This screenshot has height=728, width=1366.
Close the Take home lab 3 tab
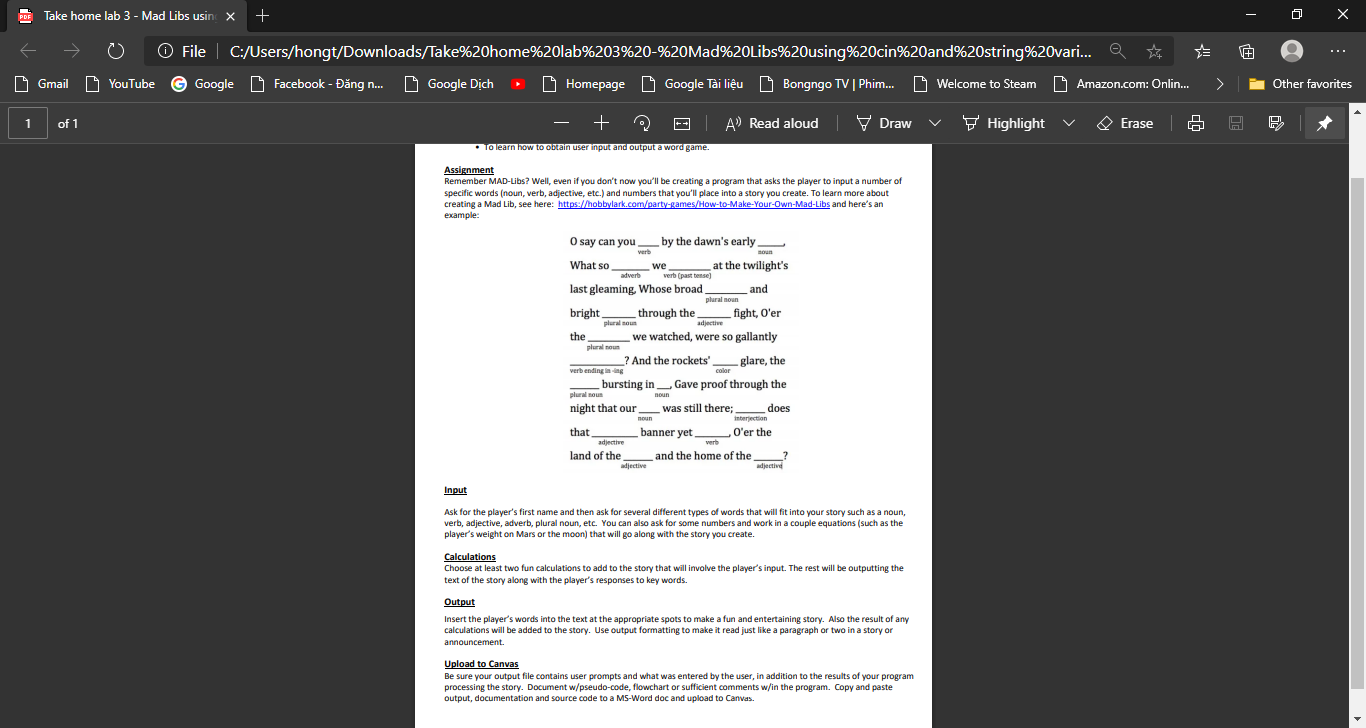point(230,16)
